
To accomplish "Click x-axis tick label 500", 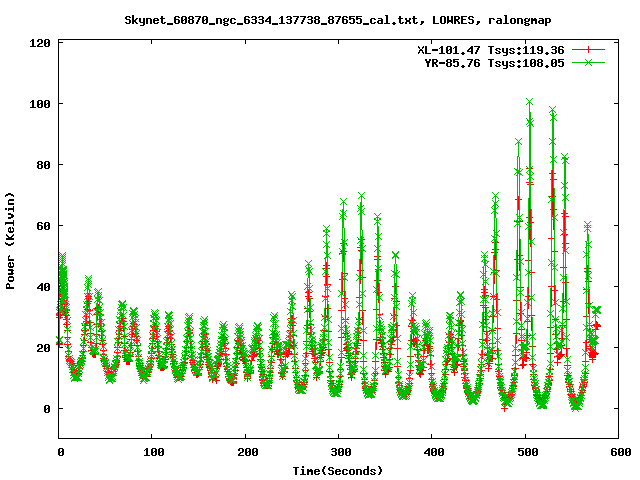I will 528,452.
